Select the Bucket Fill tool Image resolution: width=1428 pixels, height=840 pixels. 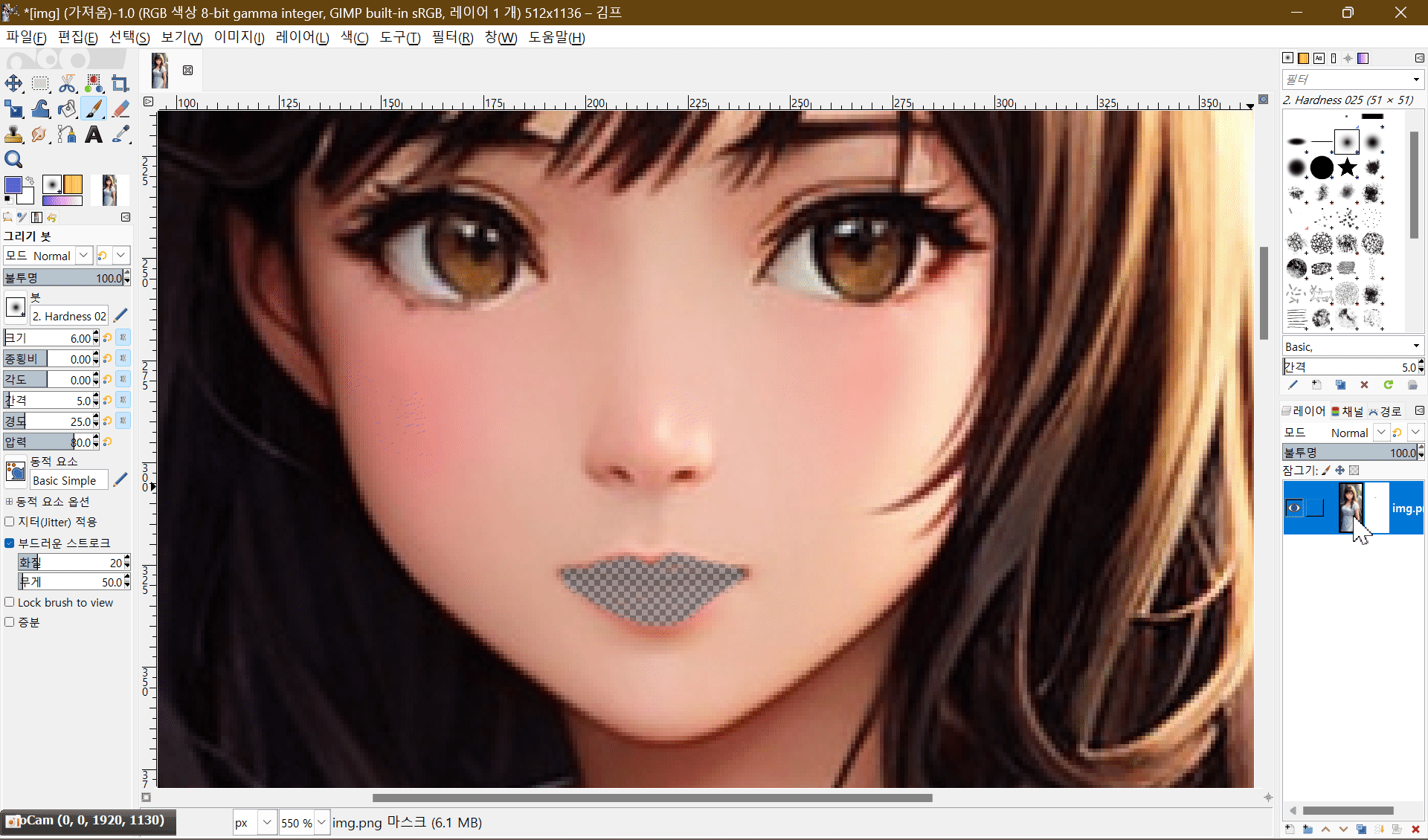(67, 109)
